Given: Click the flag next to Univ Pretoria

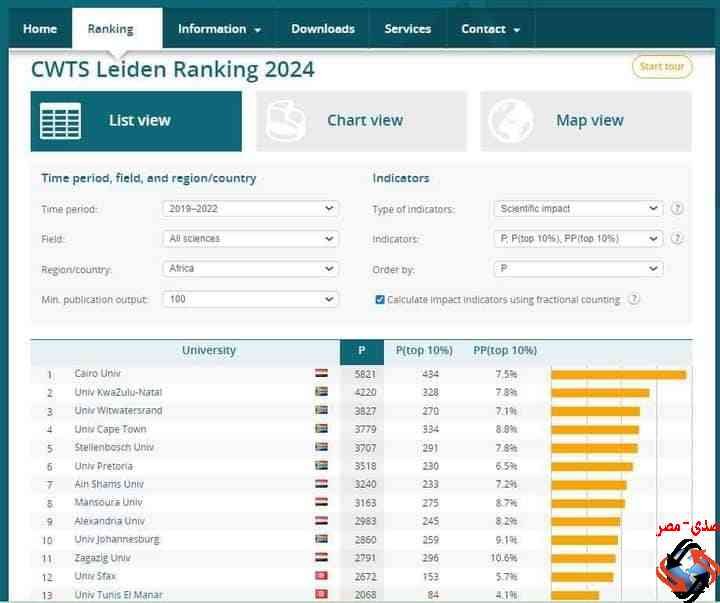Looking at the screenshot, I should (x=321, y=465).
